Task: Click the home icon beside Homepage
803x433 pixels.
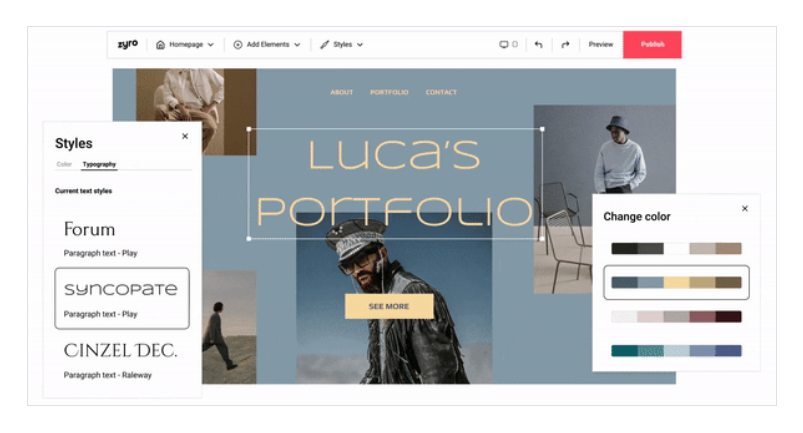Action: (x=161, y=45)
